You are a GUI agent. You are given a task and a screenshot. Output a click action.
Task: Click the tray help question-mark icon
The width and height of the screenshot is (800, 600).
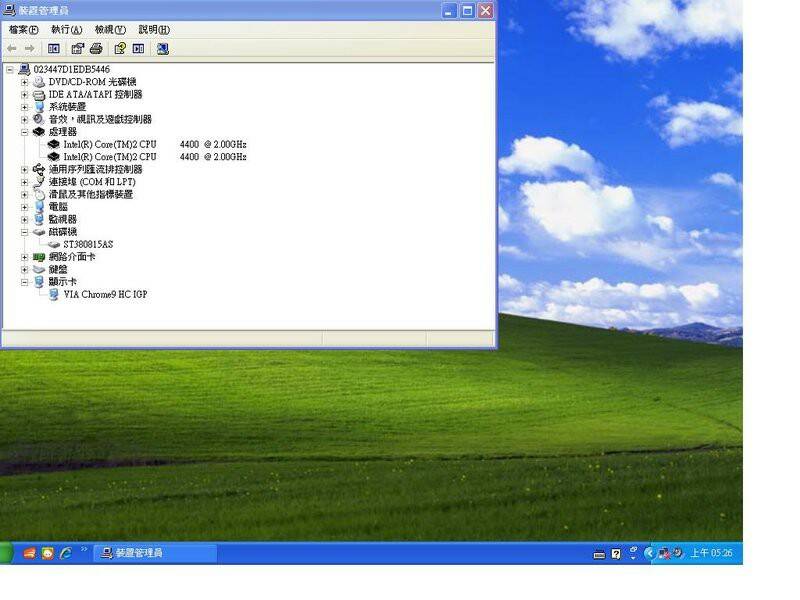point(616,554)
